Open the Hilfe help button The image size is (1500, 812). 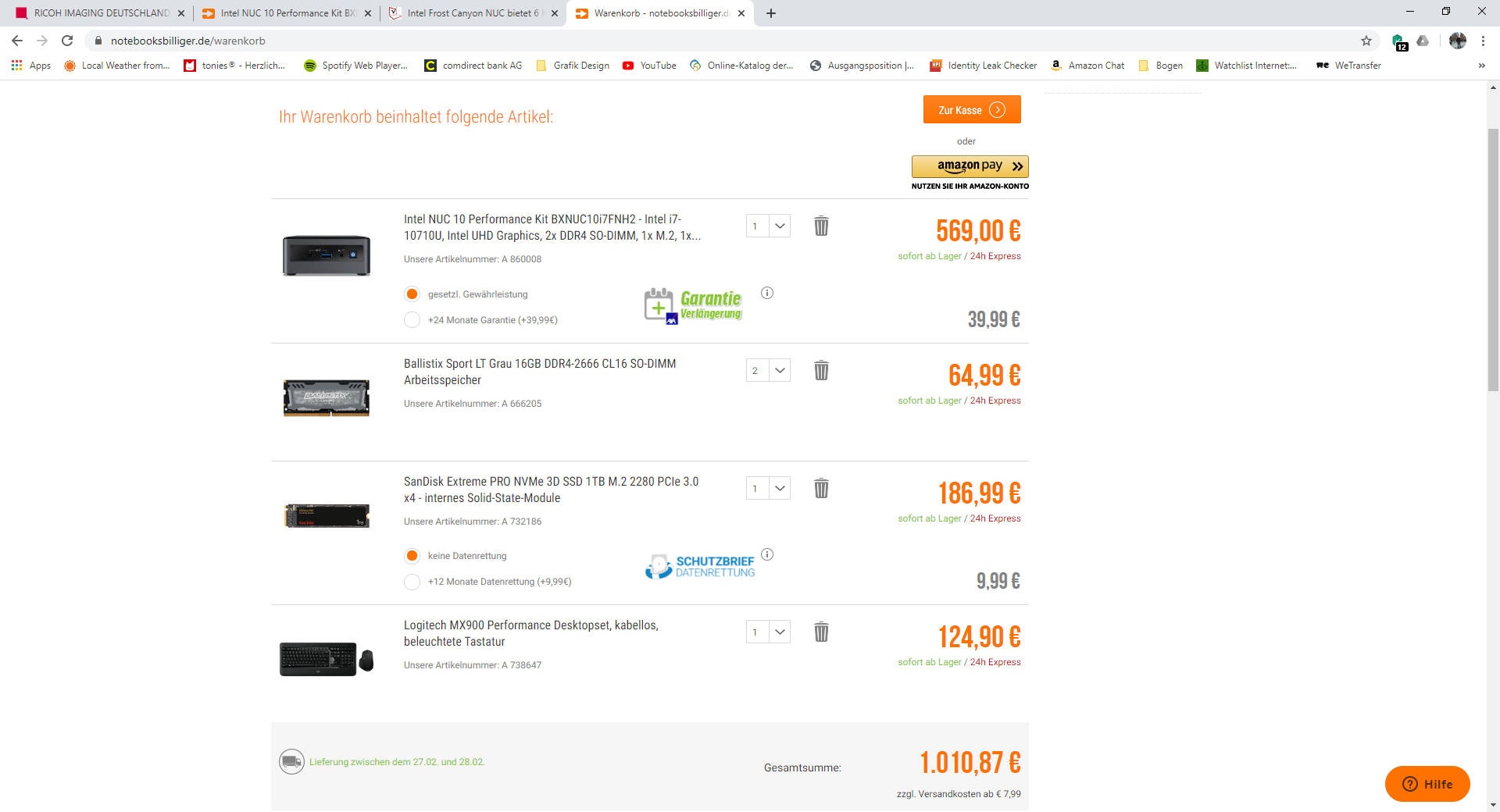coord(1427,784)
